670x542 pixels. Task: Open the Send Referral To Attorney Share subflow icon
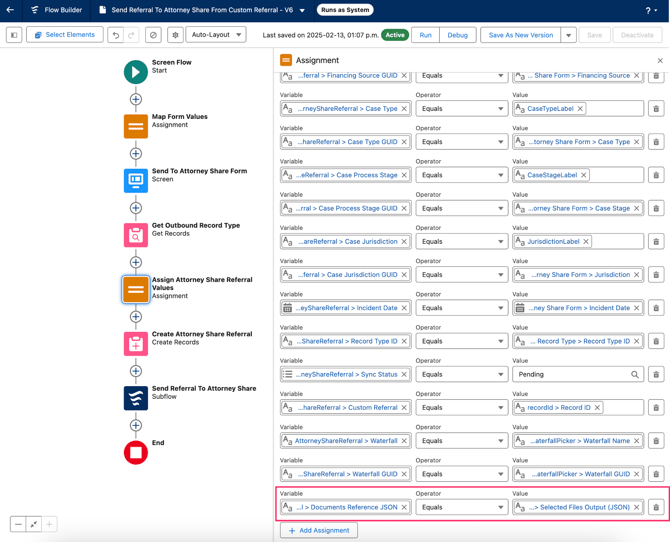pyautogui.click(x=136, y=397)
